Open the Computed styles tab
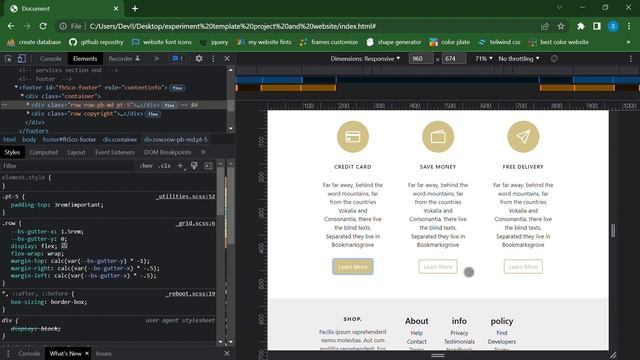This screenshot has height=360, width=640. click(x=44, y=152)
